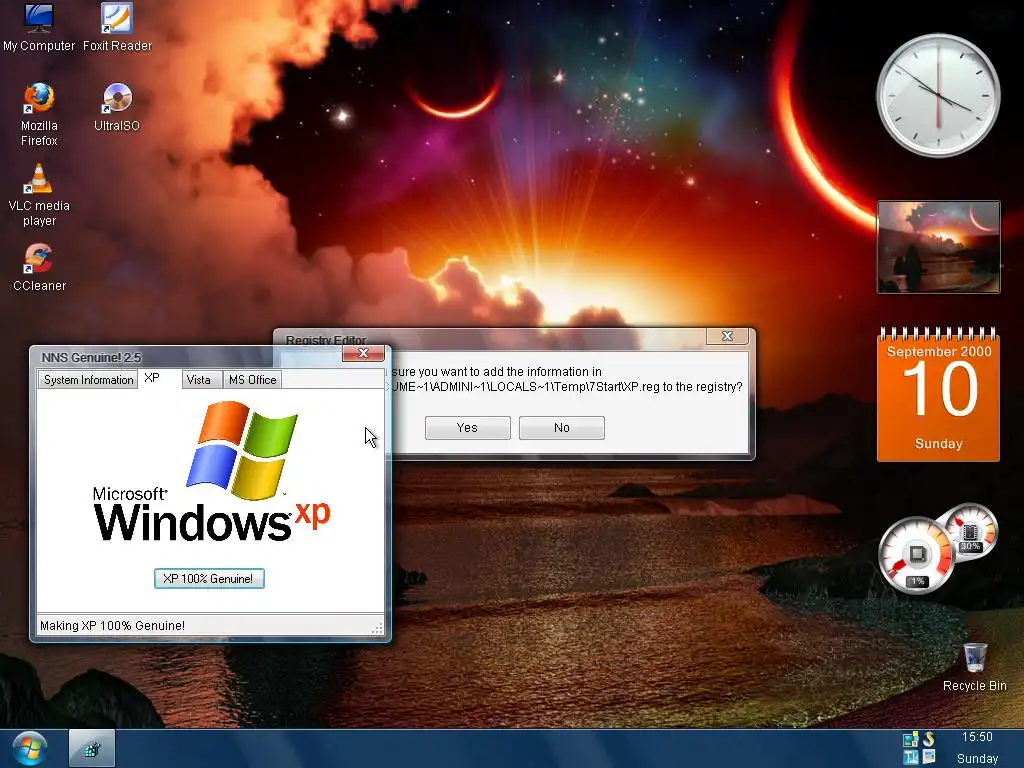Launch CCleaner desktop shortcut
This screenshot has width=1024, height=768.
(x=39, y=267)
